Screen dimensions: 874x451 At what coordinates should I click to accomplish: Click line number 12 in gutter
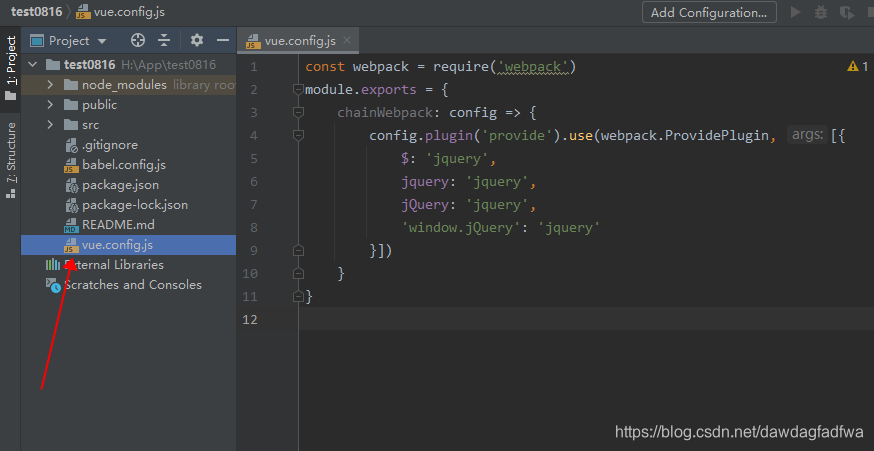click(250, 319)
